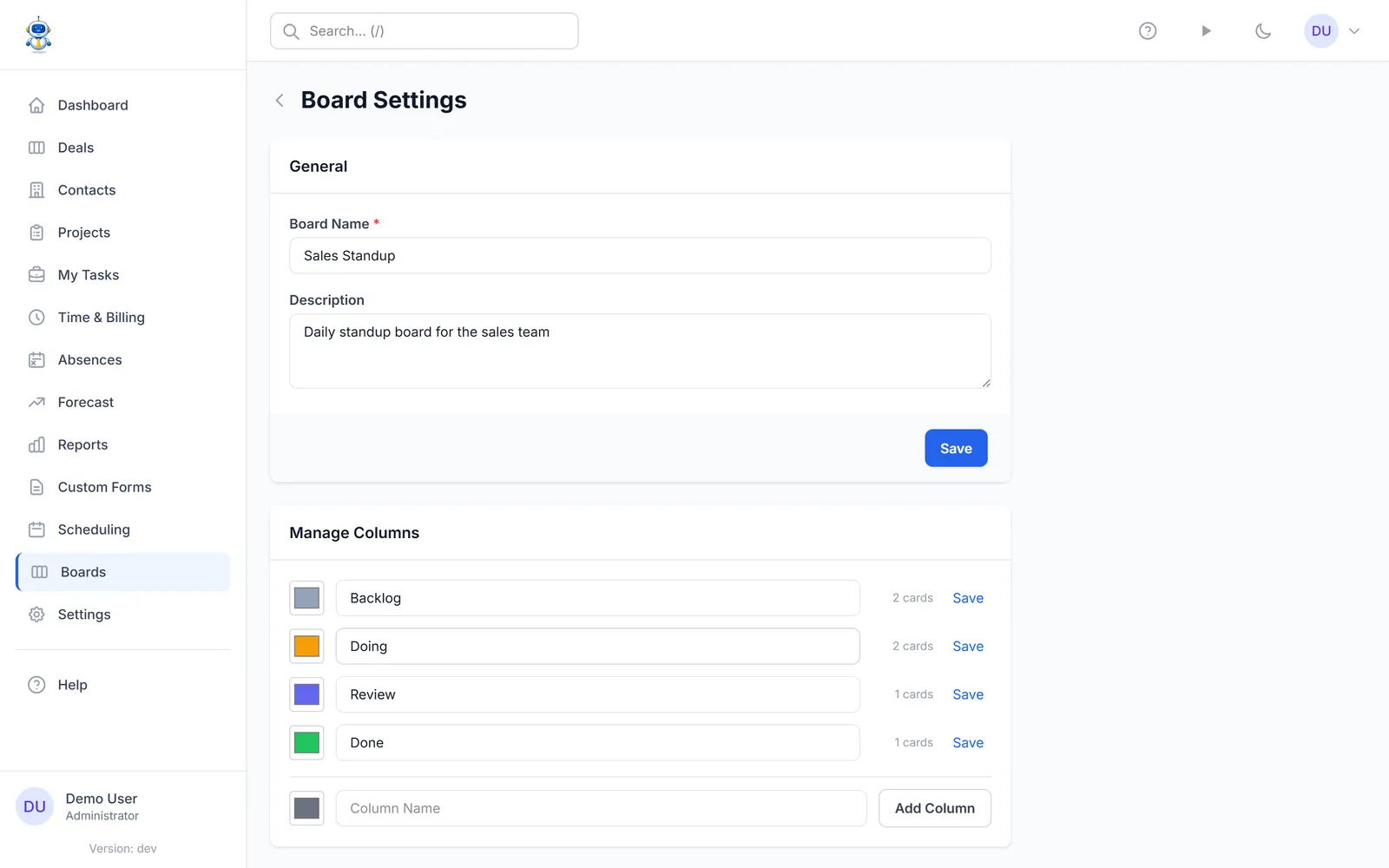This screenshot has height=868, width=1389.
Task: Click the Backlog 2 cards count
Action: pyautogui.click(x=912, y=598)
